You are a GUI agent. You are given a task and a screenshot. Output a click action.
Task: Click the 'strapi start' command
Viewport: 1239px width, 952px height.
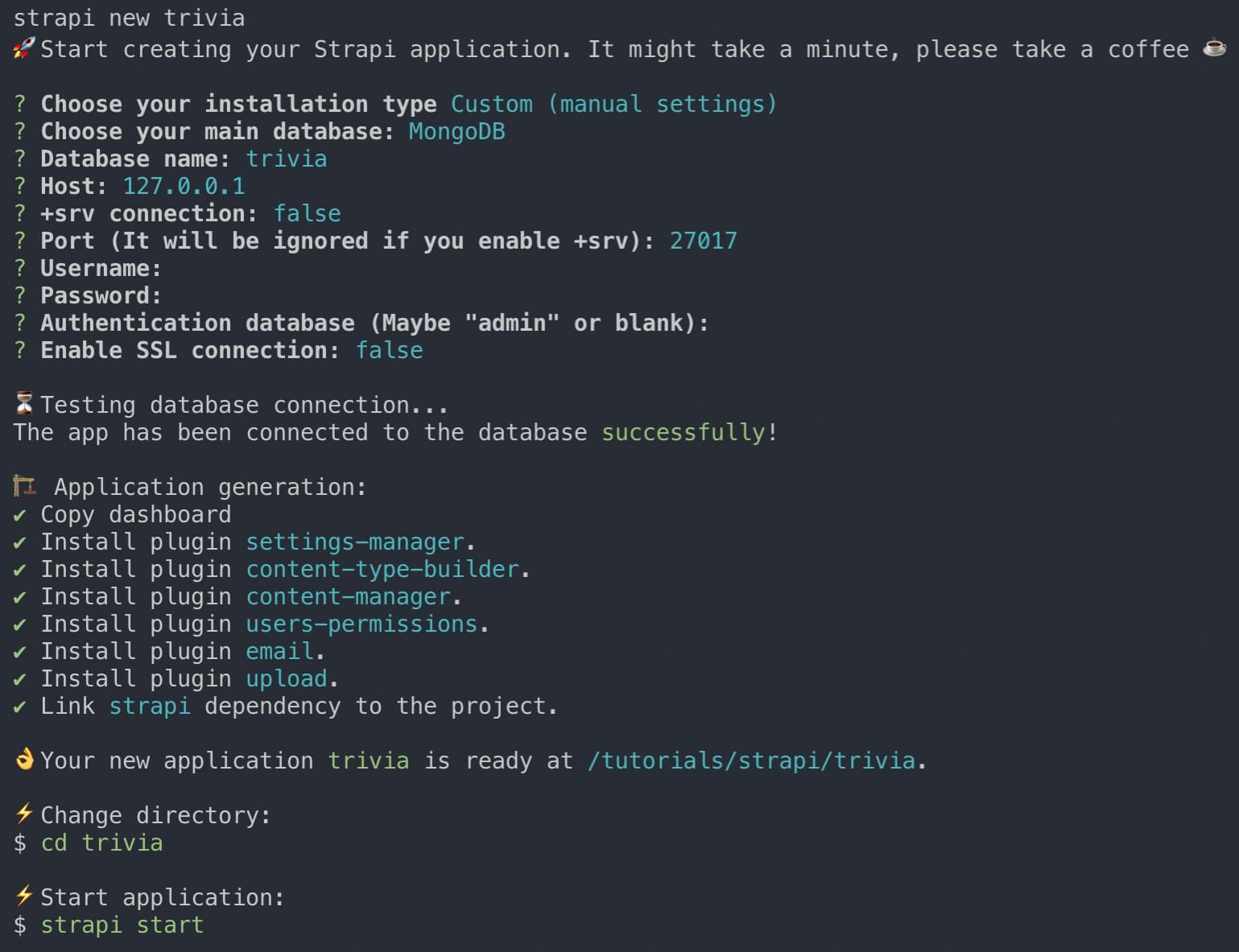pyautogui.click(x=122, y=925)
